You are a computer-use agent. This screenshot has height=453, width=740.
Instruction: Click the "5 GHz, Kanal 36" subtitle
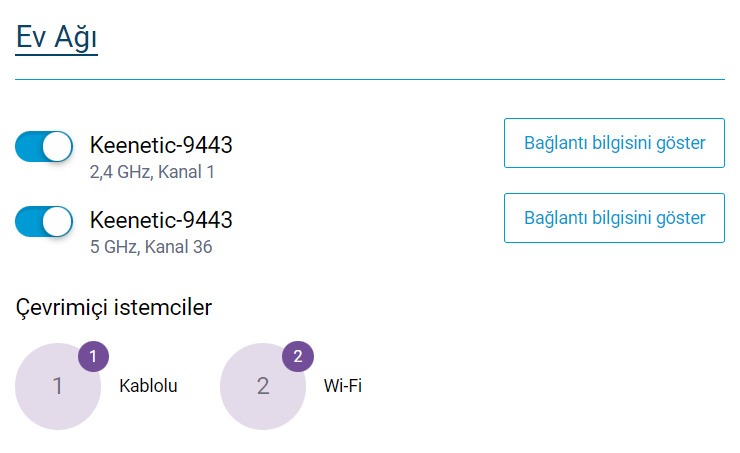pos(151,246)
